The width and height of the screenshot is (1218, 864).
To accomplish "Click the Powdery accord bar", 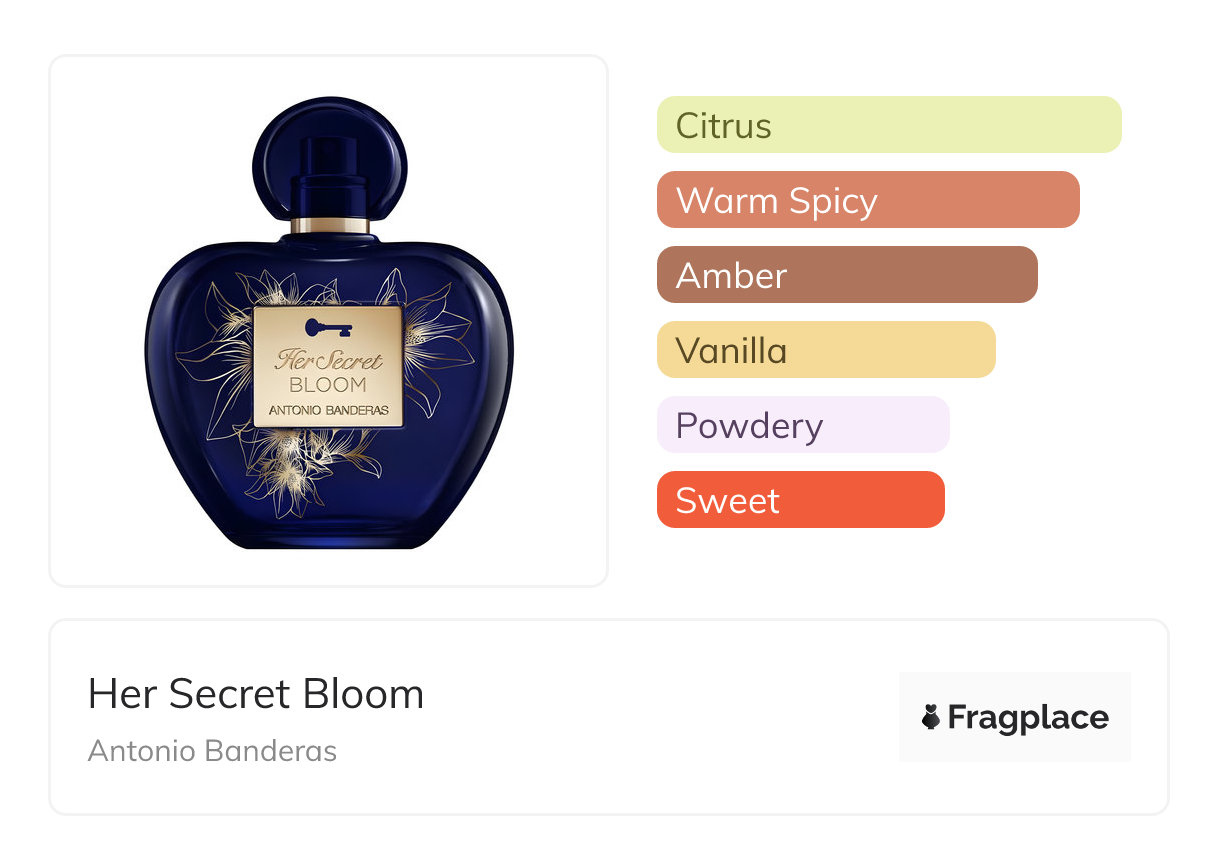I will (803, 425).
